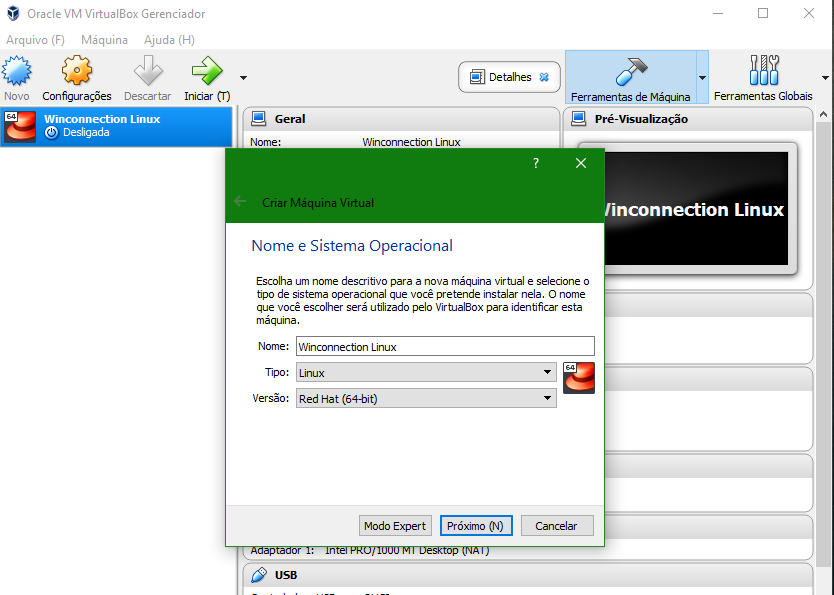Click the Modo Expert button
Viewport: 834px width, 595px height.
pyautogui.click(x=395, y=526)
